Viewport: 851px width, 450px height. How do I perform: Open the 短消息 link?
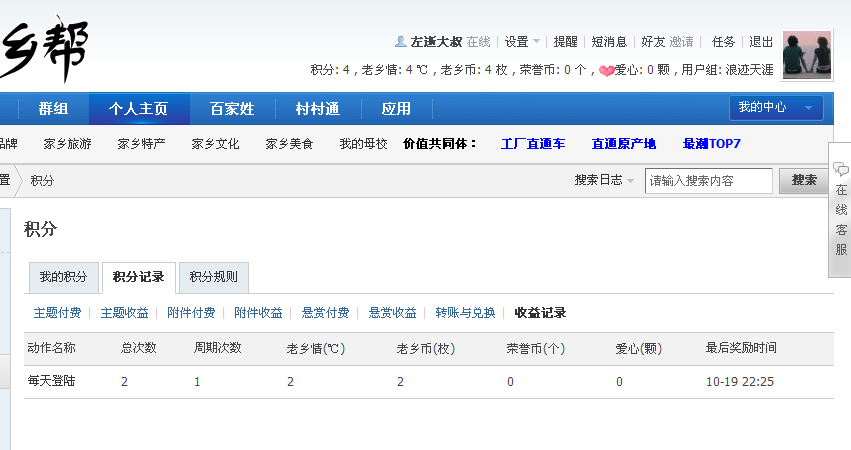(609, 42)
